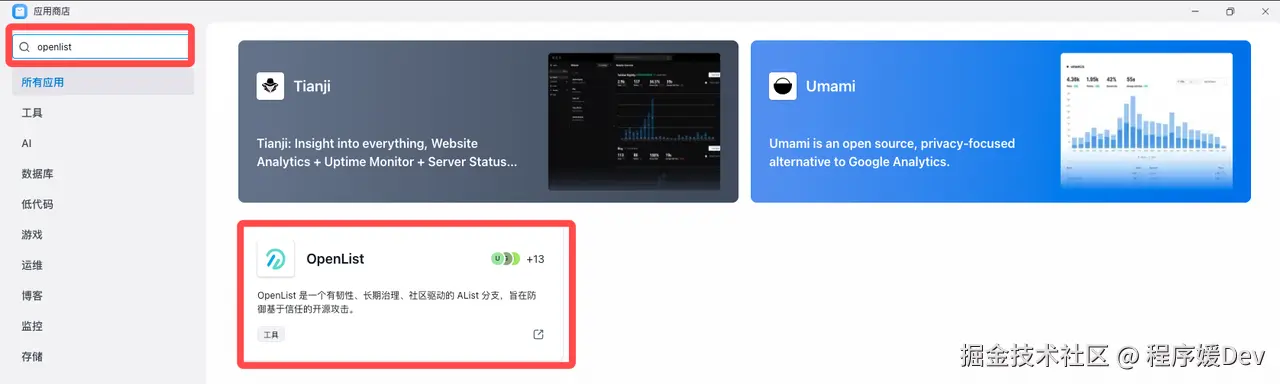The height and width of the screenshot is (384, 1280).
Task: Focus the search field containing openlist
Action: tap(102, 46)
